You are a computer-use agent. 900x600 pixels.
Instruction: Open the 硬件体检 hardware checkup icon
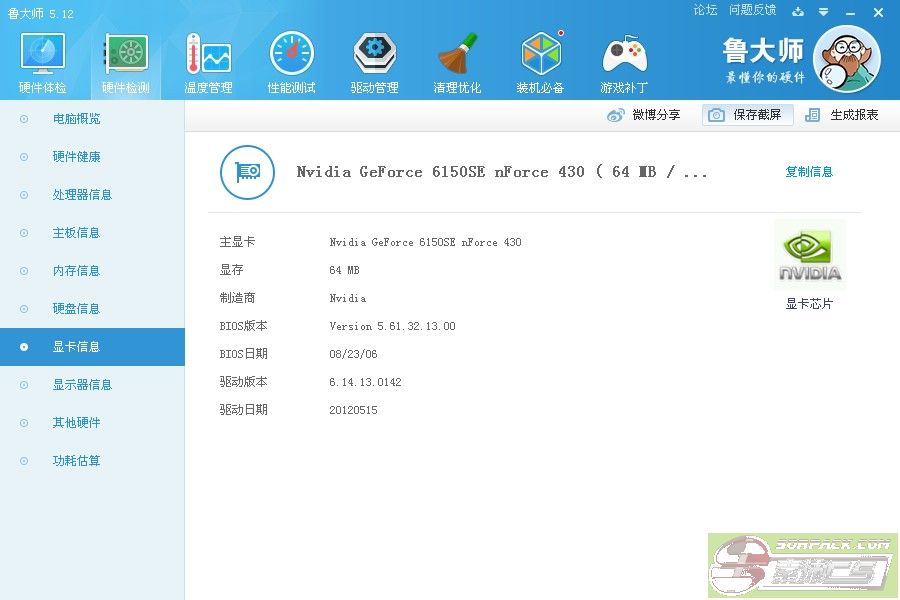tap(42, 53)
